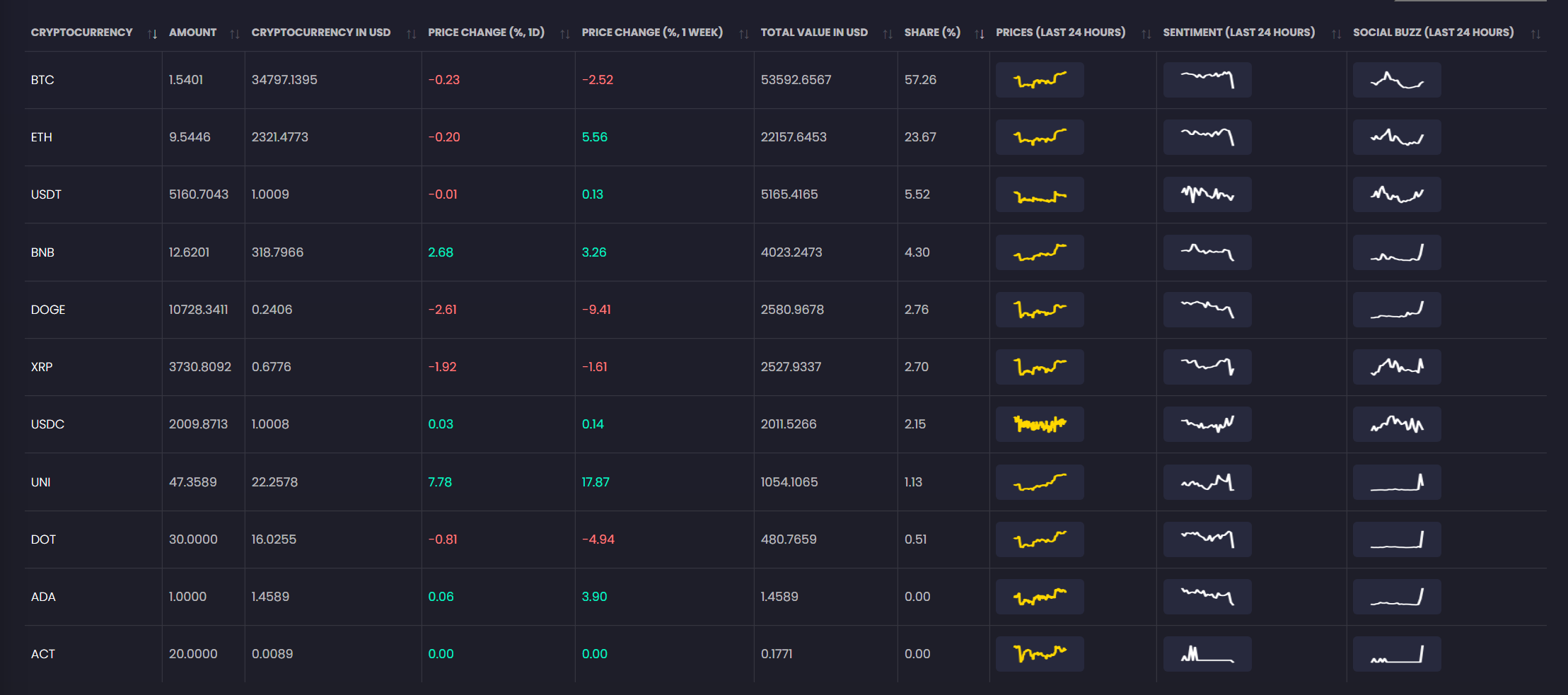Screen dimensions: 1568x695
Task: Sort by Social Buzz column arrows
Action: [1535, 34]
